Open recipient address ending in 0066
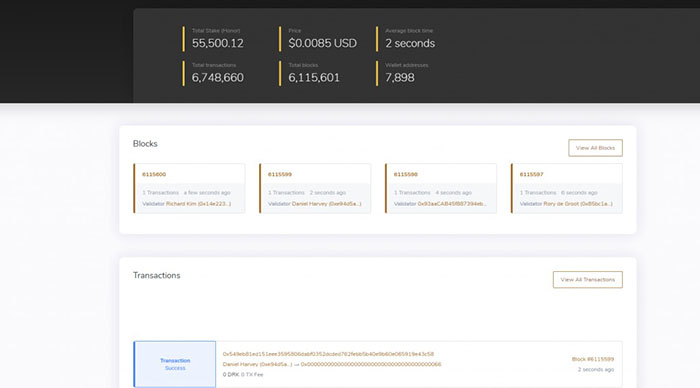Image resolution: width=700 pixels, height=388 pixels. [x=371, y=364]
